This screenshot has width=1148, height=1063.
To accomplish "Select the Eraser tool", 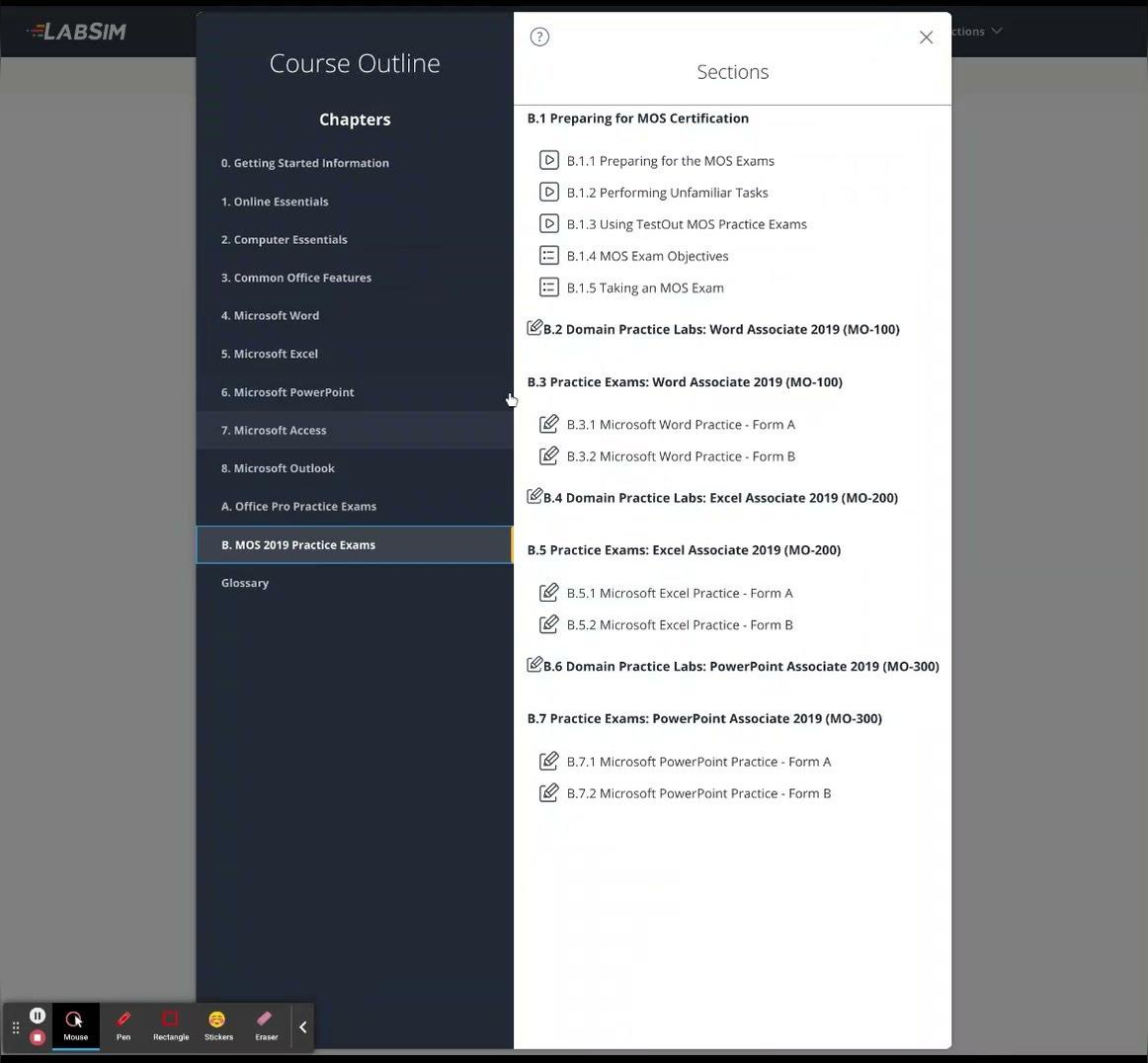I will (266, 1026).
